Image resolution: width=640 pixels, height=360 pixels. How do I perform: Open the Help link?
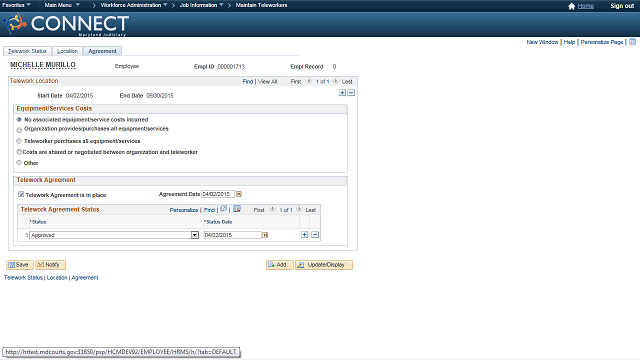point(569,42)
